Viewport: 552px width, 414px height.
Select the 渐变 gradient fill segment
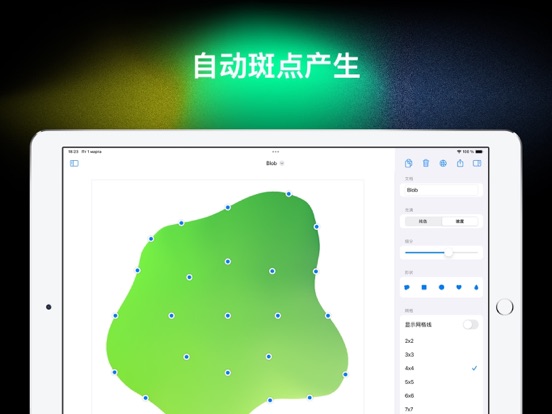pos(460,221)
